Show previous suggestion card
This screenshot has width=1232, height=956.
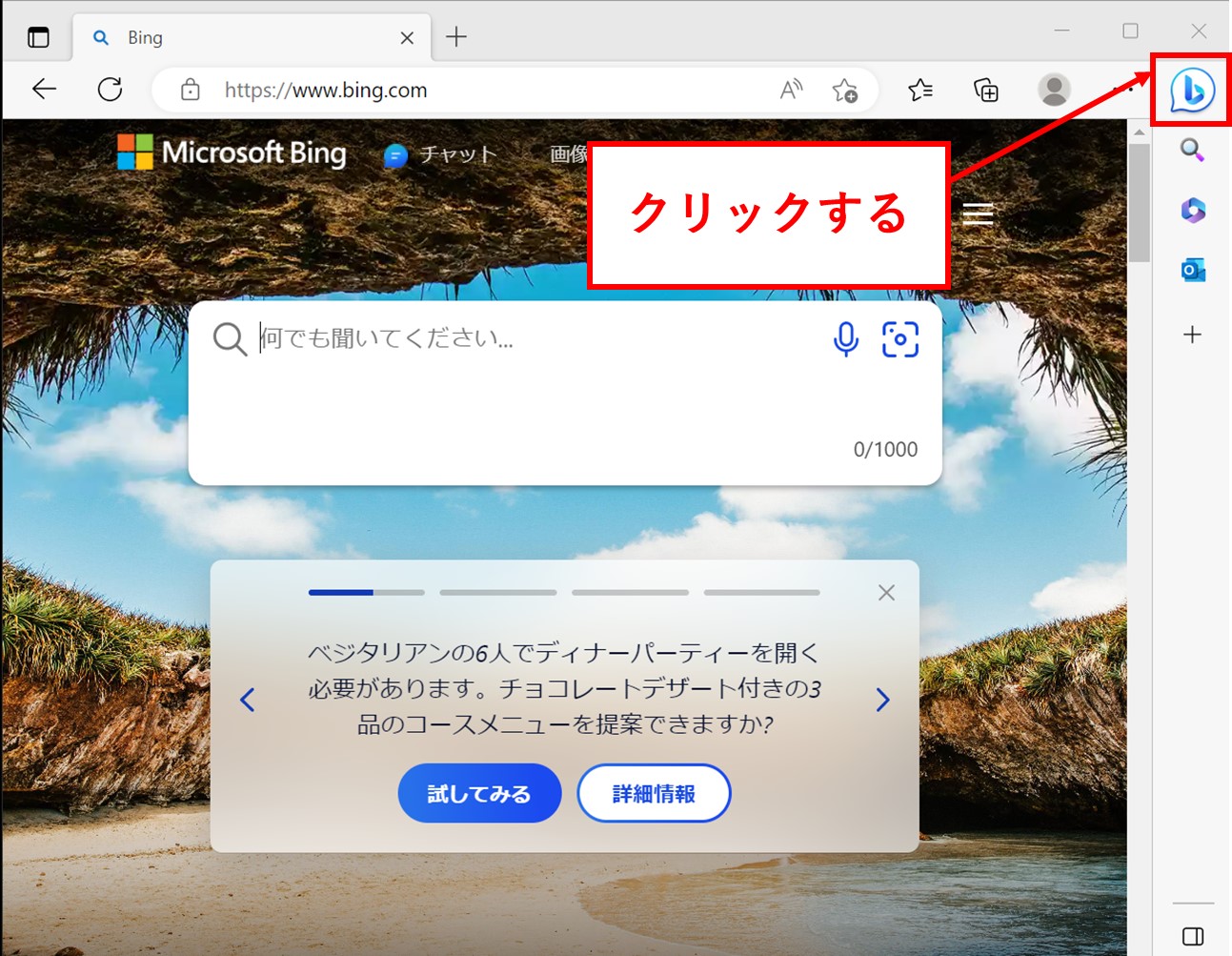click(248, 700)
